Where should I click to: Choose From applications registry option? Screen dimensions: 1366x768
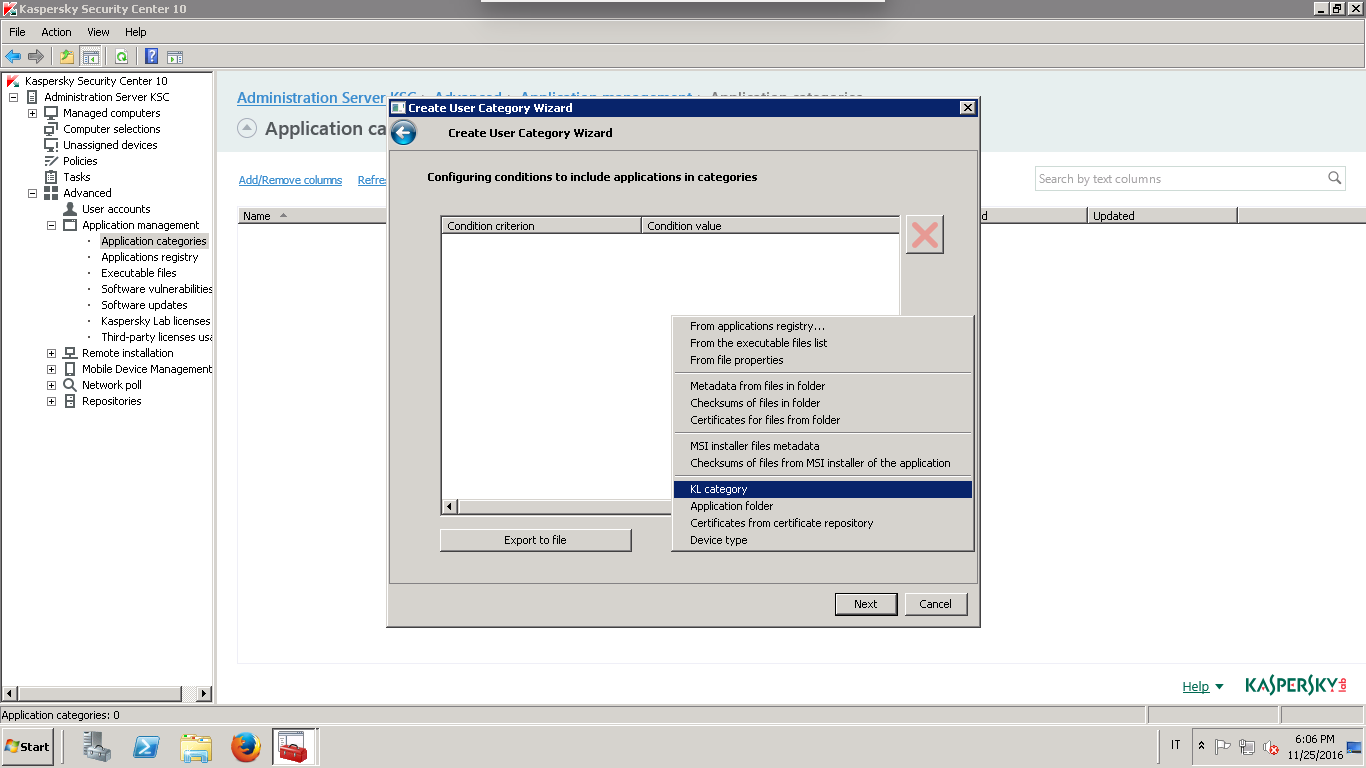point(823,326)
